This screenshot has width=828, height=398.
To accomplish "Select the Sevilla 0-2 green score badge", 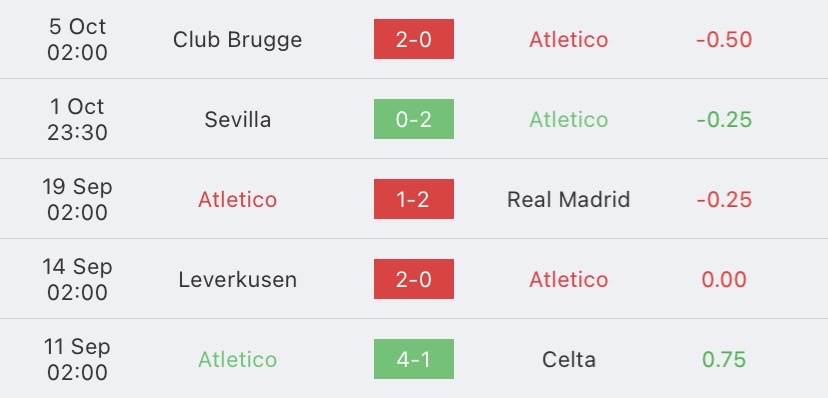I will point(413,119).
